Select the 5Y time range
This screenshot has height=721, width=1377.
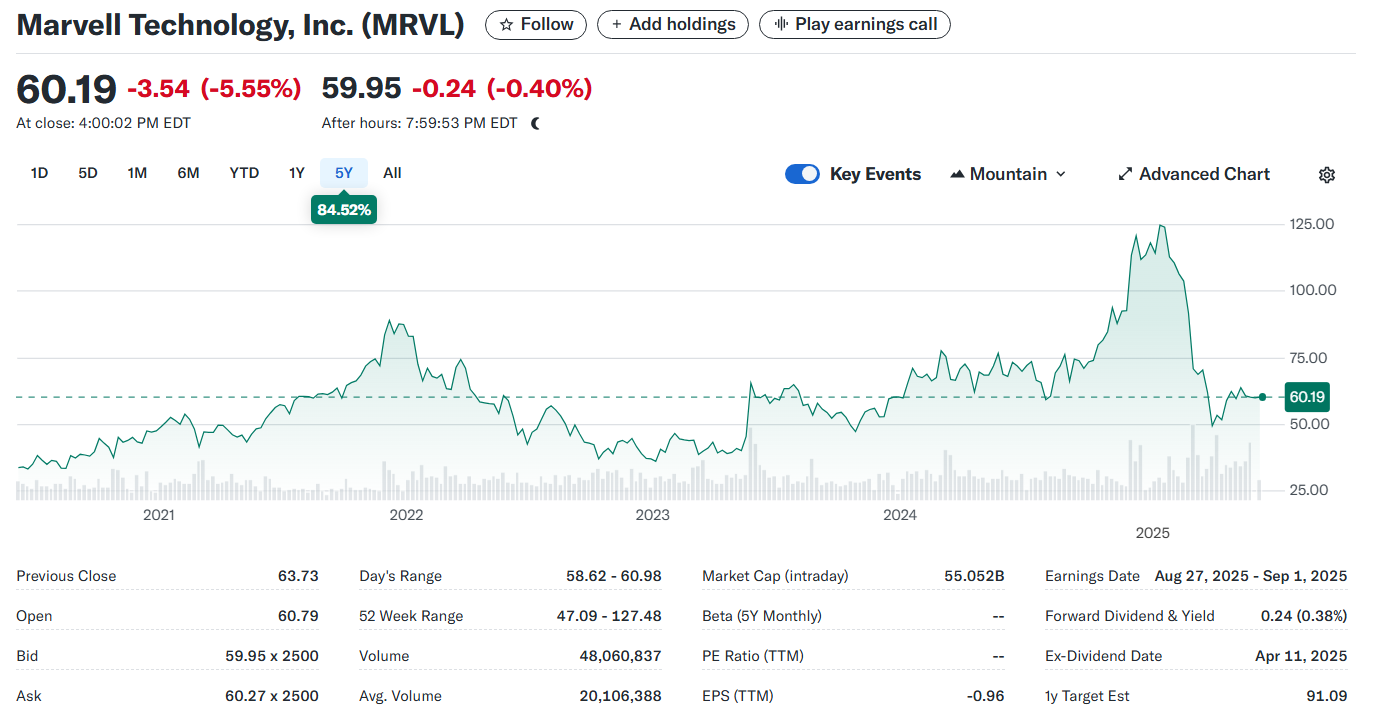[344, 173]
